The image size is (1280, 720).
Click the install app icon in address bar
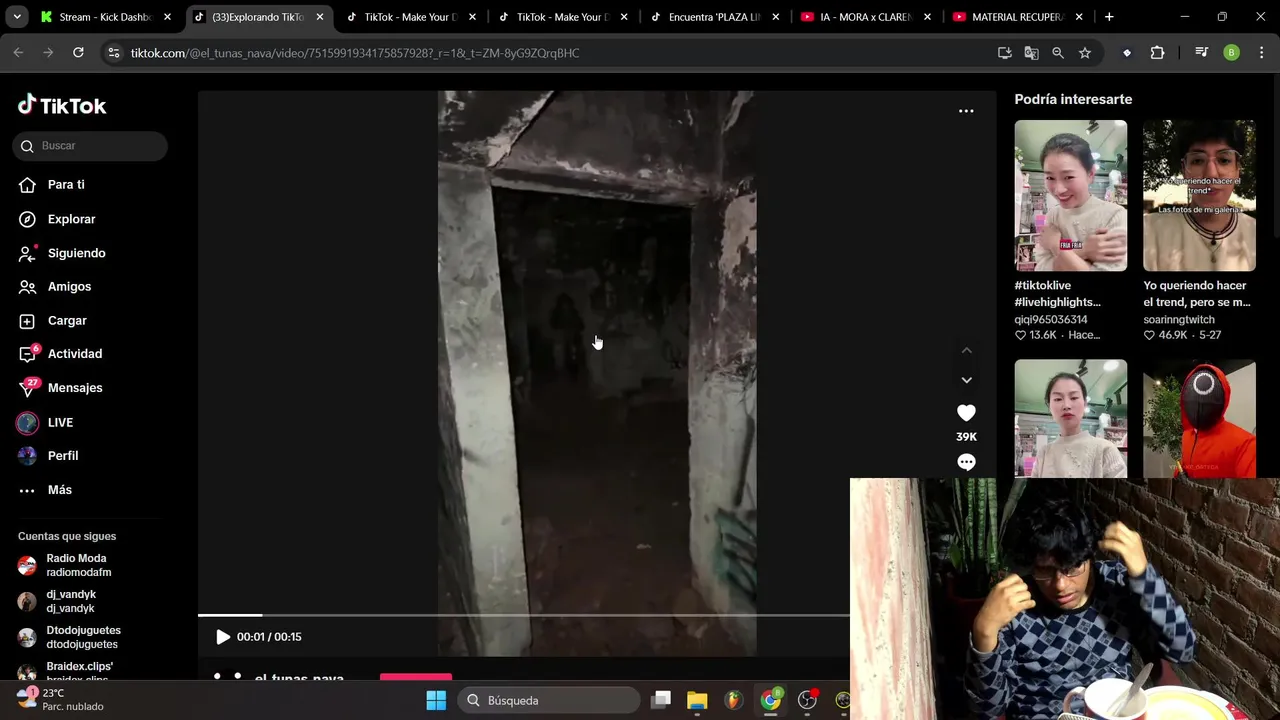click(x=1005, y=53)
